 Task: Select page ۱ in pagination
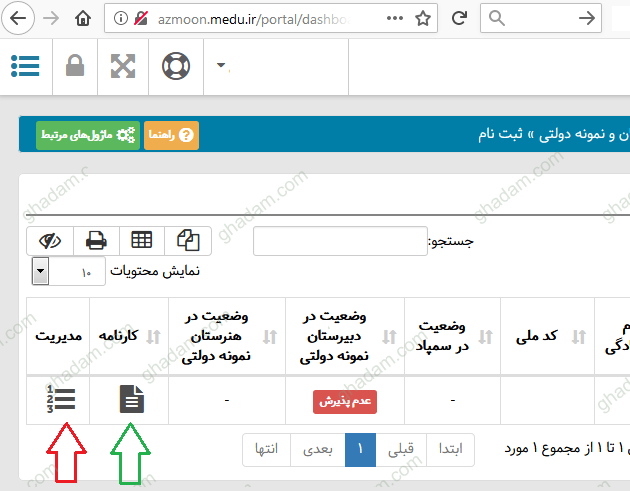coord(360,450)
